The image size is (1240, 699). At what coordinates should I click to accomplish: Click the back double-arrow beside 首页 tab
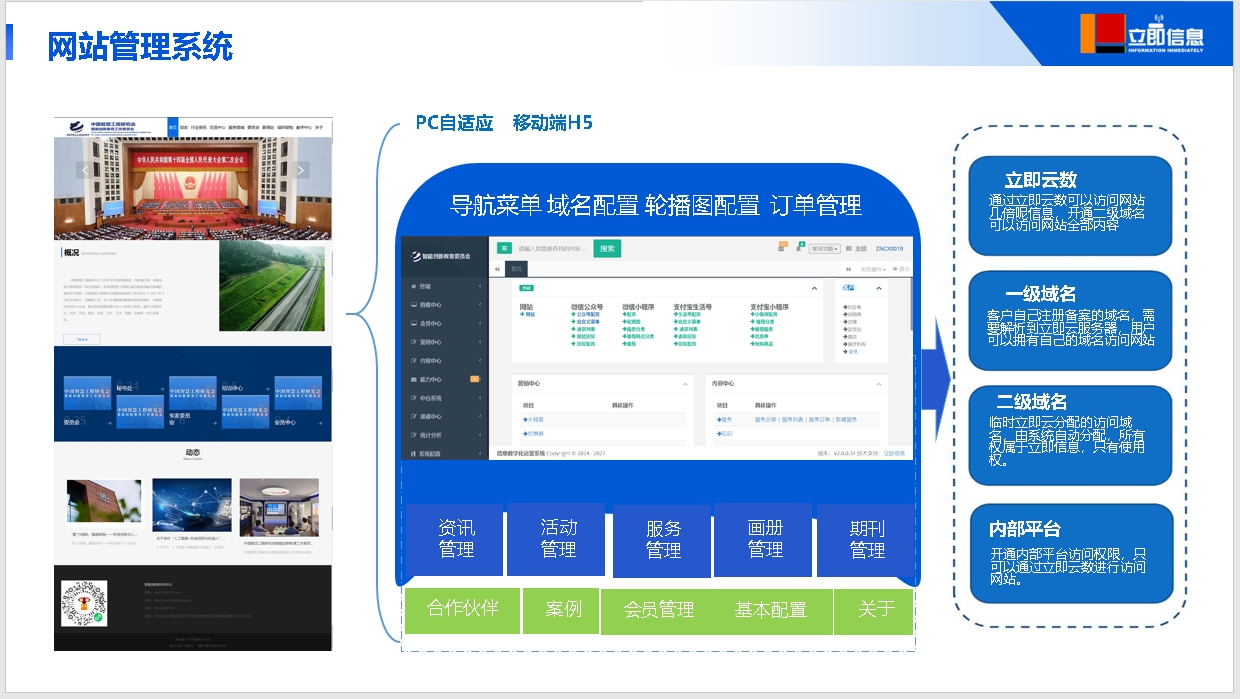(497, 269)
